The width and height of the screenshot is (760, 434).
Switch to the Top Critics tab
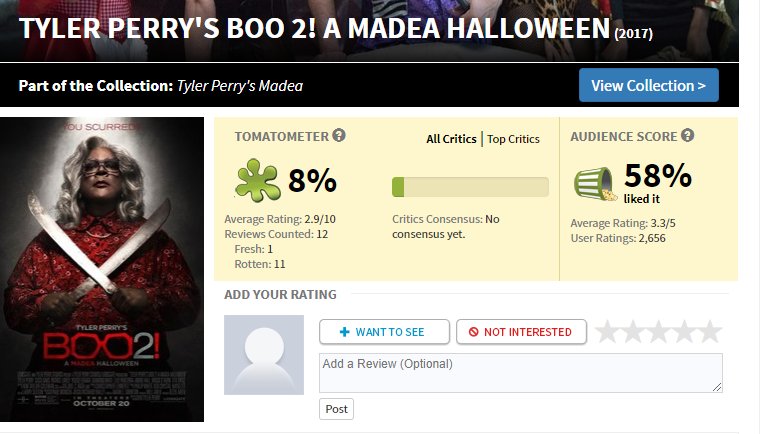point(513,139)
